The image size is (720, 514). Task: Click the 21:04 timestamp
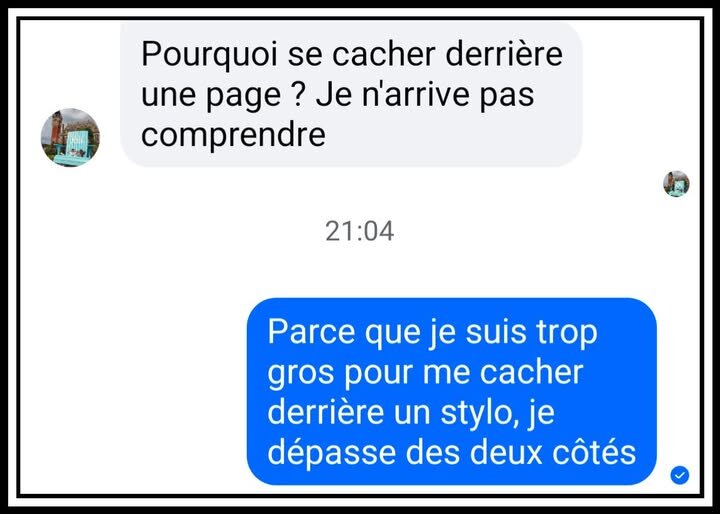coord(360,231)
